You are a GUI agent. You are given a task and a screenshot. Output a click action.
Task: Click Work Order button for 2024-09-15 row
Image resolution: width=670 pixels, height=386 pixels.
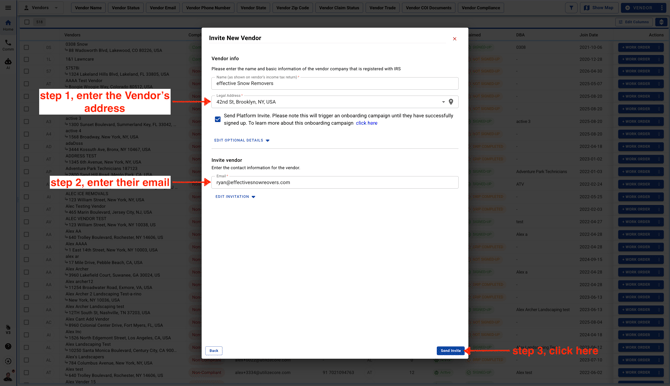tap(636, 259)
